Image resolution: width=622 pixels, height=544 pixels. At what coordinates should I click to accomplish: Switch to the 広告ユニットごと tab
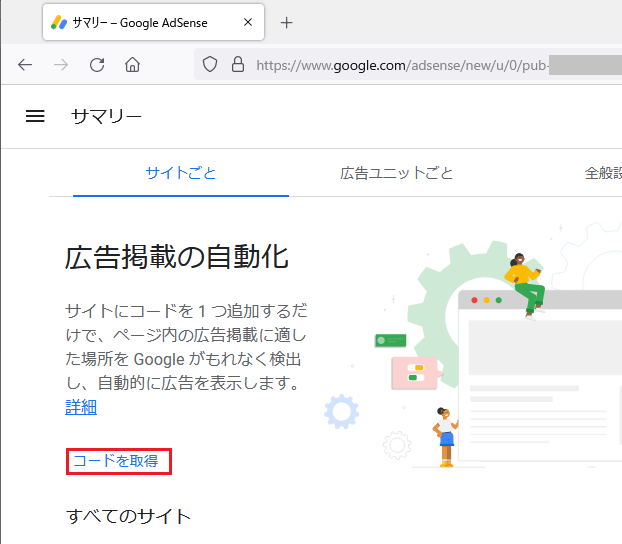click(x=397, y=173)
